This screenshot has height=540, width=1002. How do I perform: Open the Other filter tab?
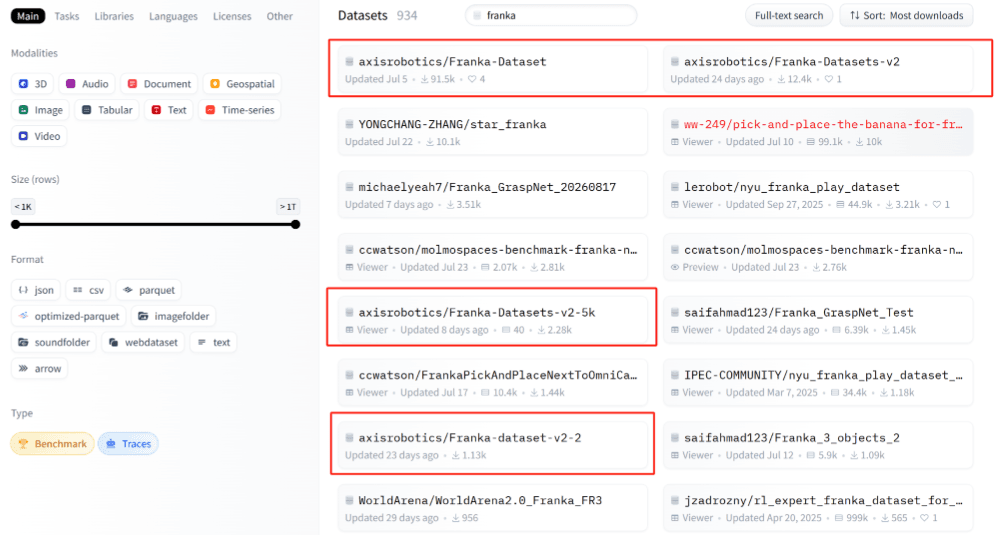(279, 16)
